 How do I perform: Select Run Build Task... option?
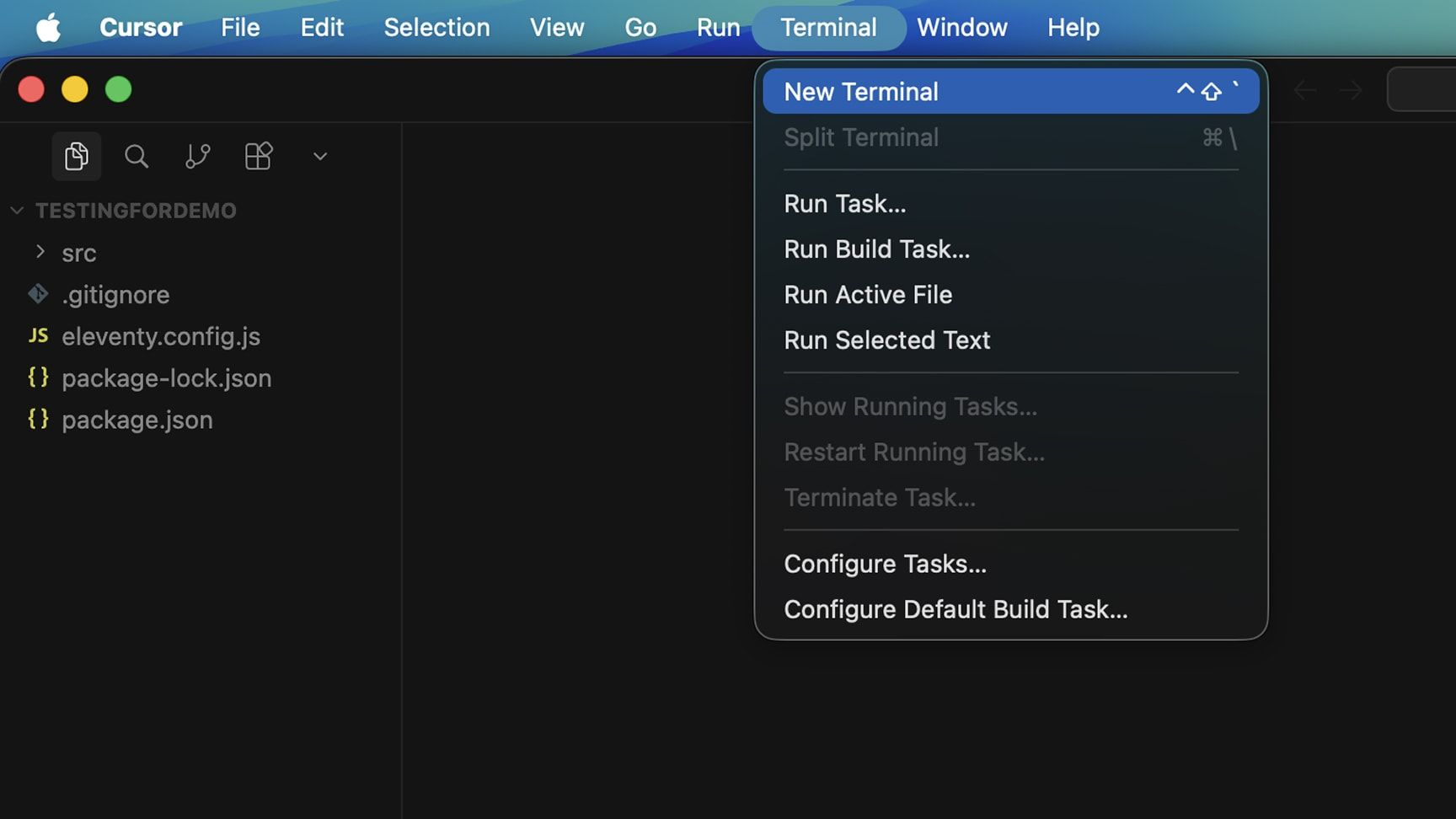(876, 249)
